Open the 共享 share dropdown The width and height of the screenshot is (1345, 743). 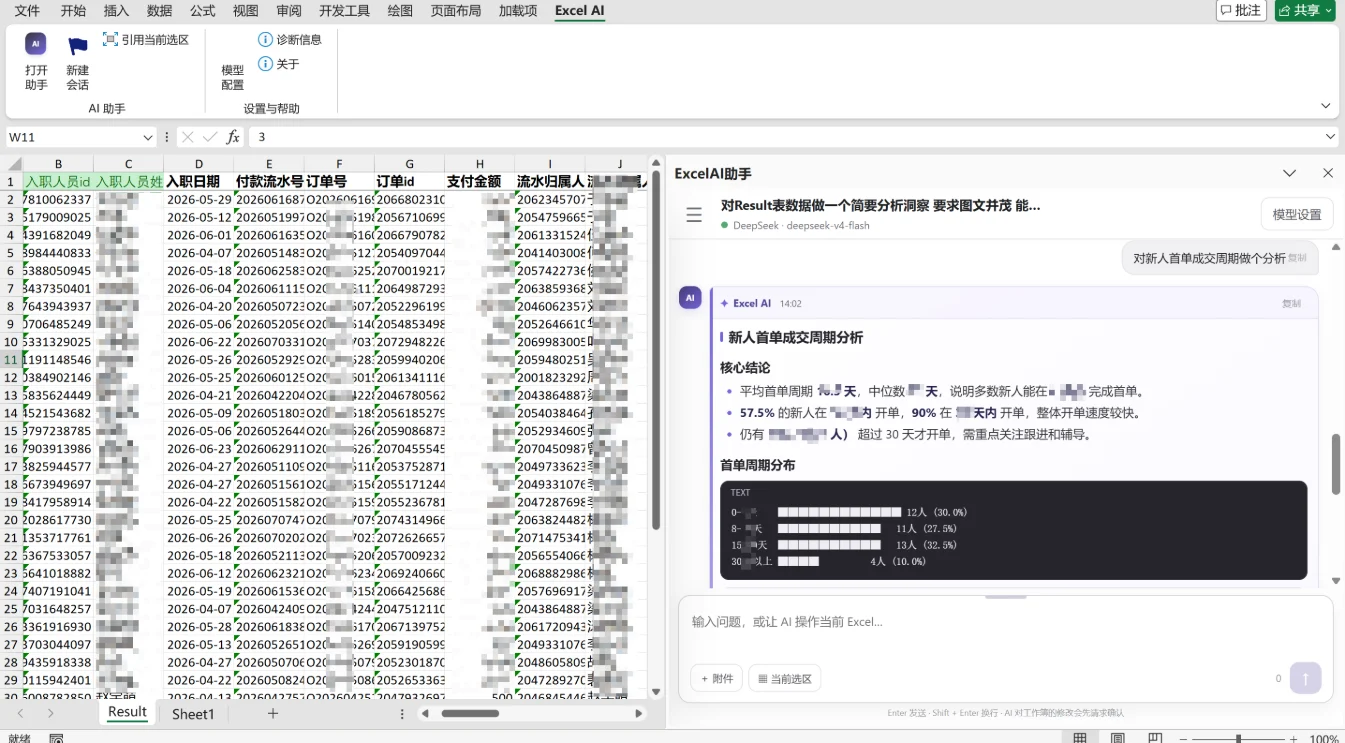(x=1305, y=11)
